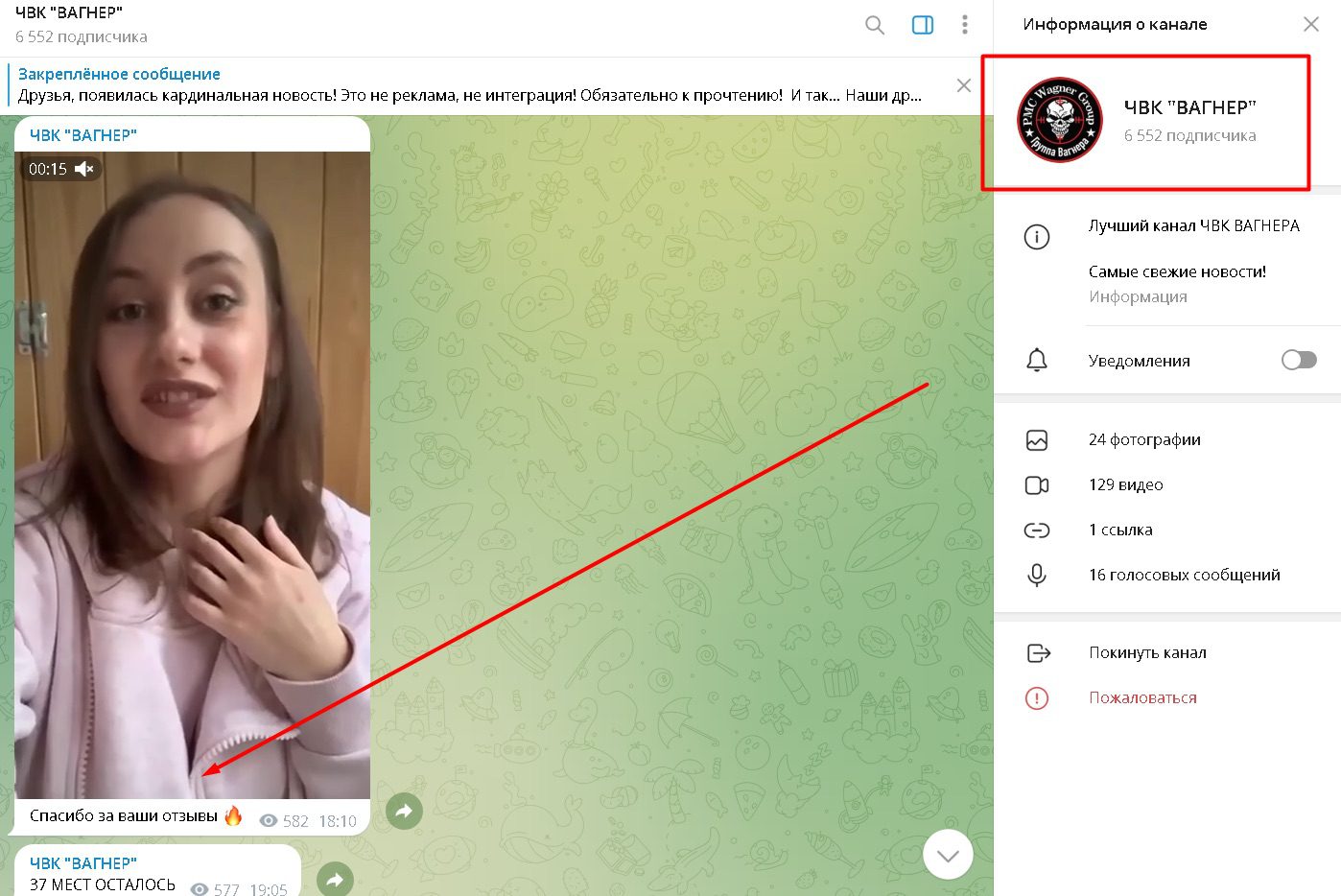
Task: Click the photos icon in media section
Action: pyautogui.click(x=1037, y=440)
